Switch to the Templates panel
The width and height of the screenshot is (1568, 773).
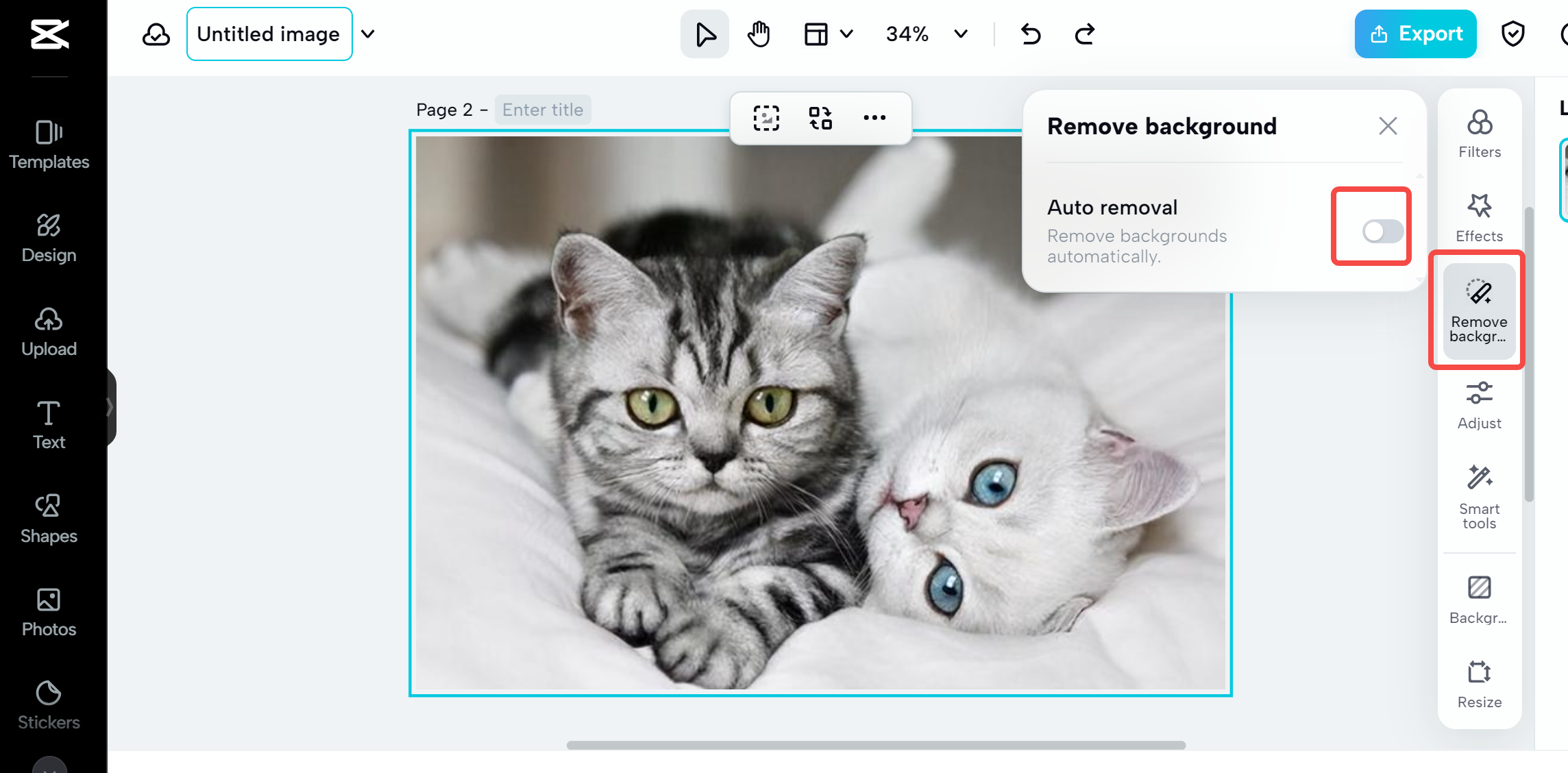click(48, 143)
